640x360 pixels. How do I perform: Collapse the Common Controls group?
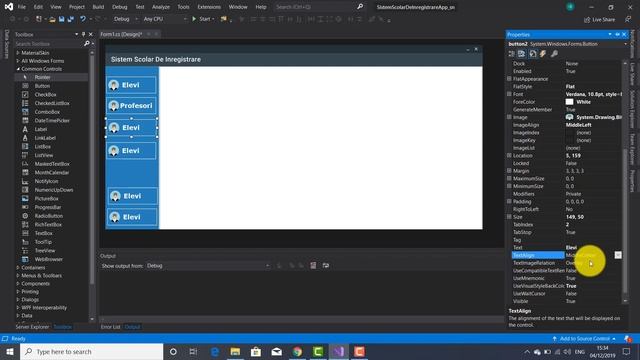[18, 69]
